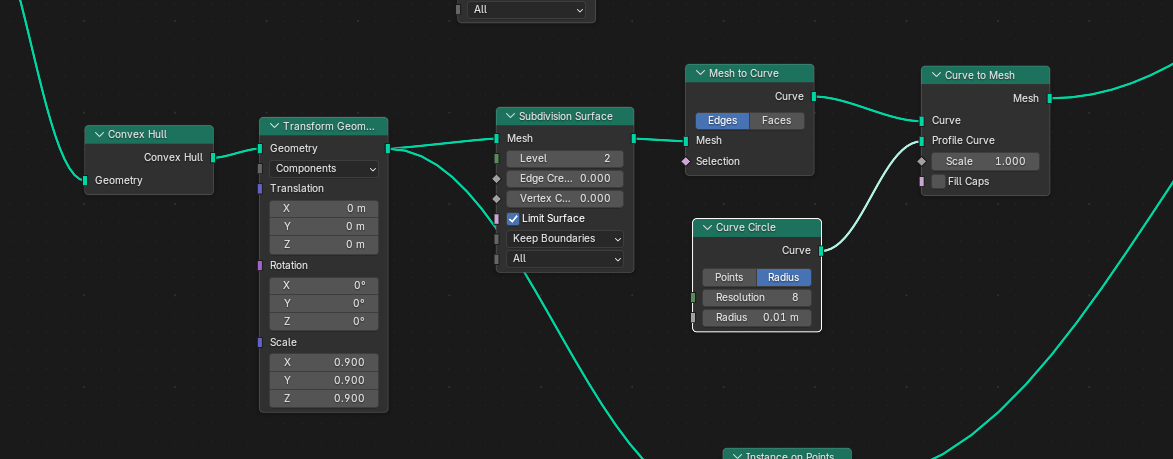Image resolution: width=1173 pixels, height=459 pixels.
Task: Click the Limit Surface boolean socket
Action: click(496, 219)
